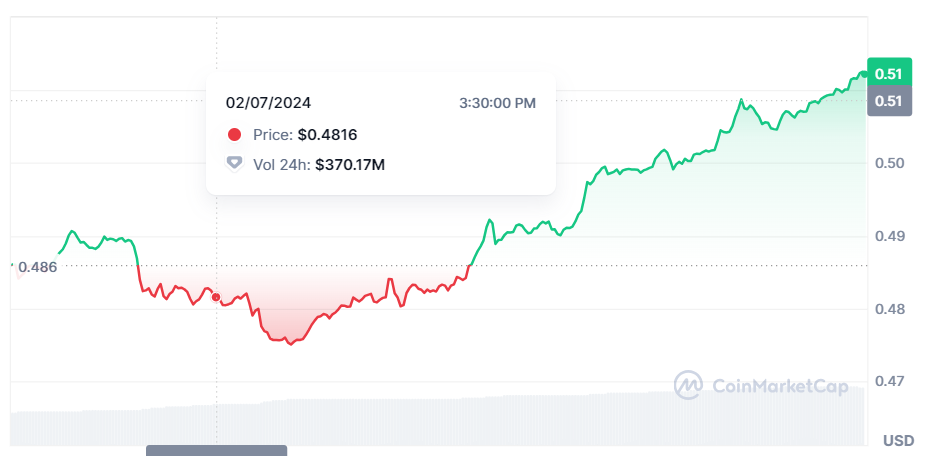The height and width of the screenshot is (456, 952).
Task: Click the green 0.51 current price tag
Action: coord(889,74)
